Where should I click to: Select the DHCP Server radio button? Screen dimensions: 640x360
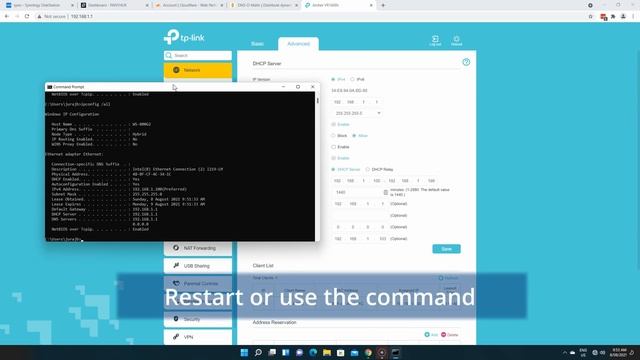333,169
